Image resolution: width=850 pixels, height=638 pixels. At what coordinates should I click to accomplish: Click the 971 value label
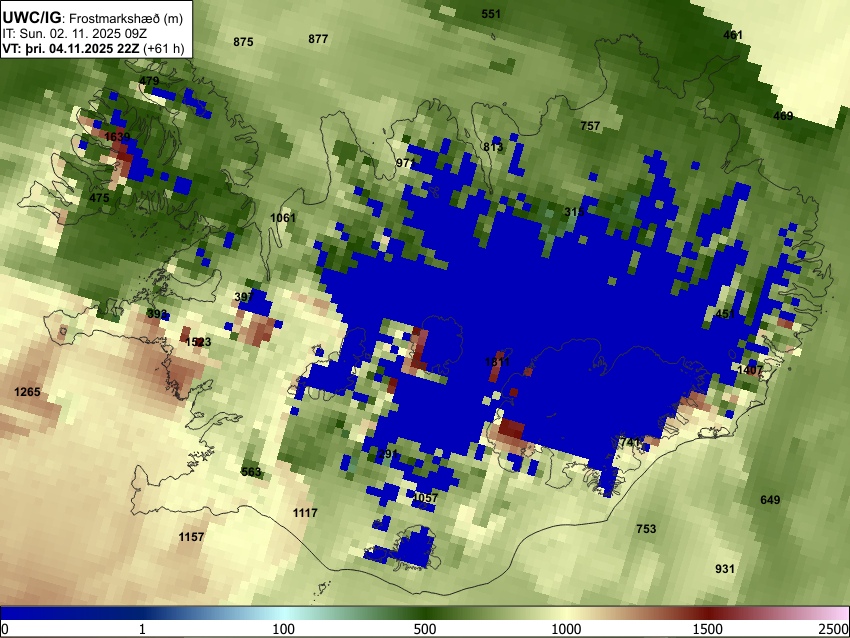(x=405, y=163)
